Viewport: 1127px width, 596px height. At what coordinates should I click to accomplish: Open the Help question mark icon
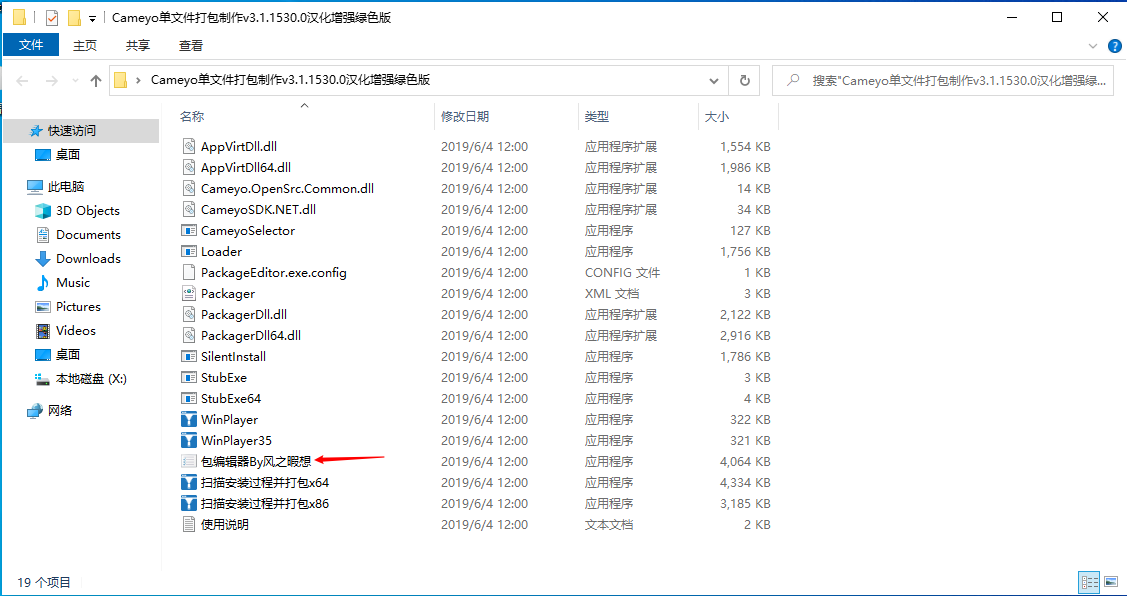(1115, 45)
